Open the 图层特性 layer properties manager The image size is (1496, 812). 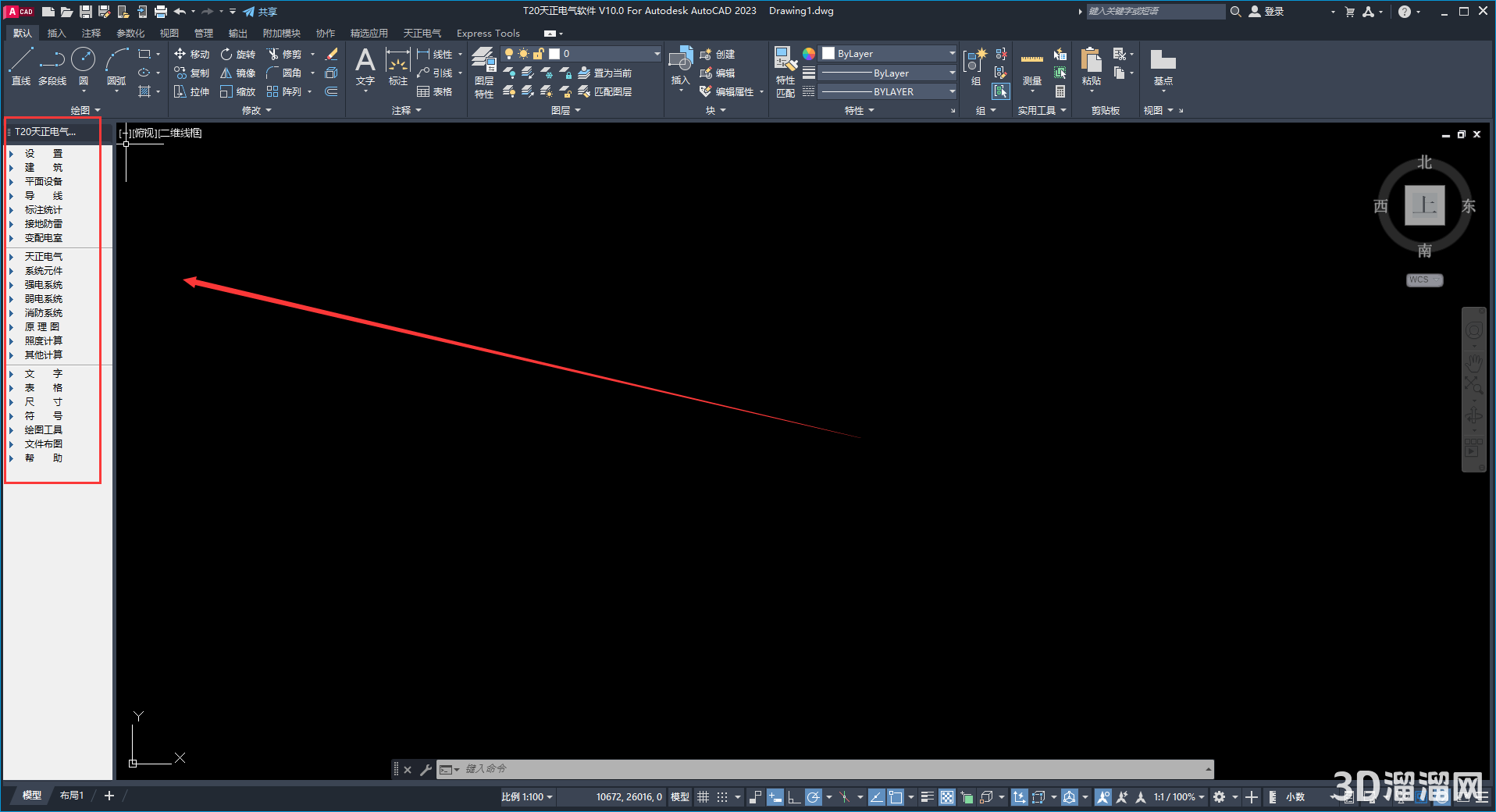point(483,70)
